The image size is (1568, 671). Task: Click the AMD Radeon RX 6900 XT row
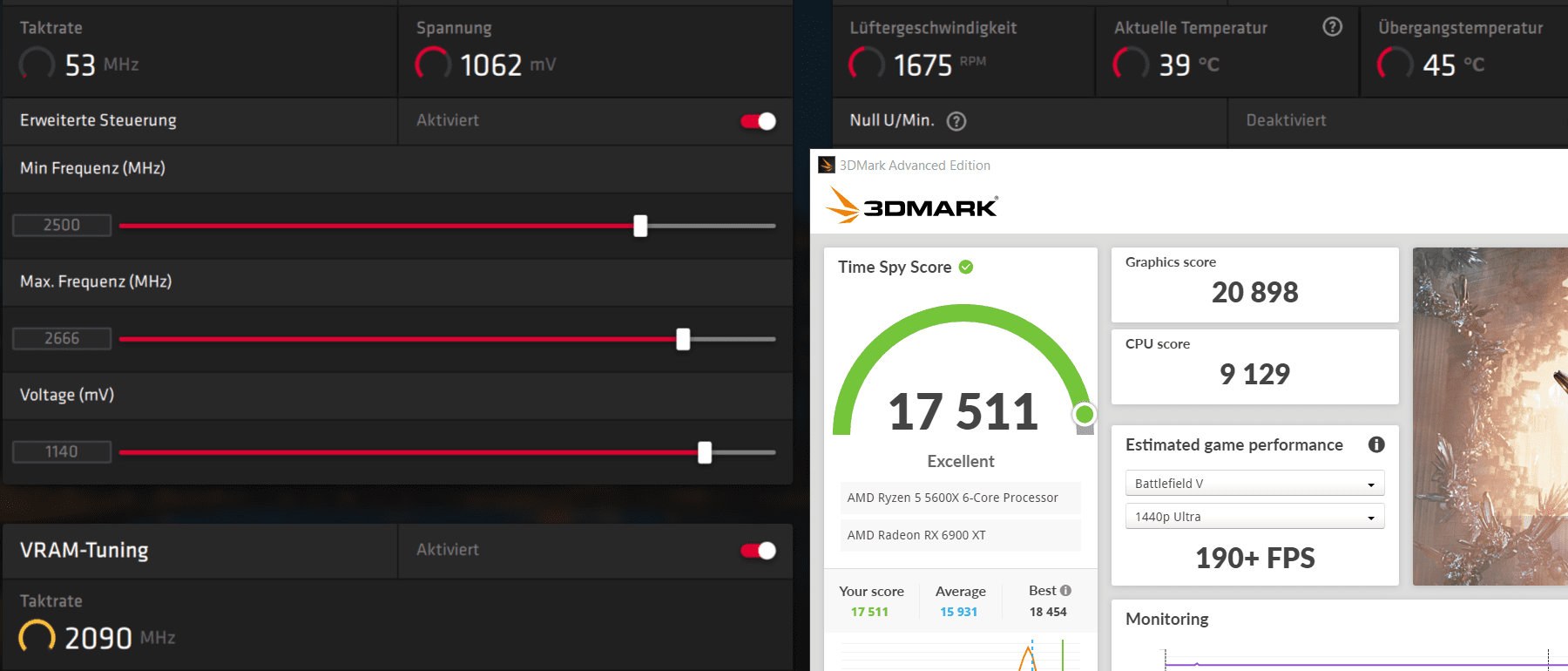960,535
